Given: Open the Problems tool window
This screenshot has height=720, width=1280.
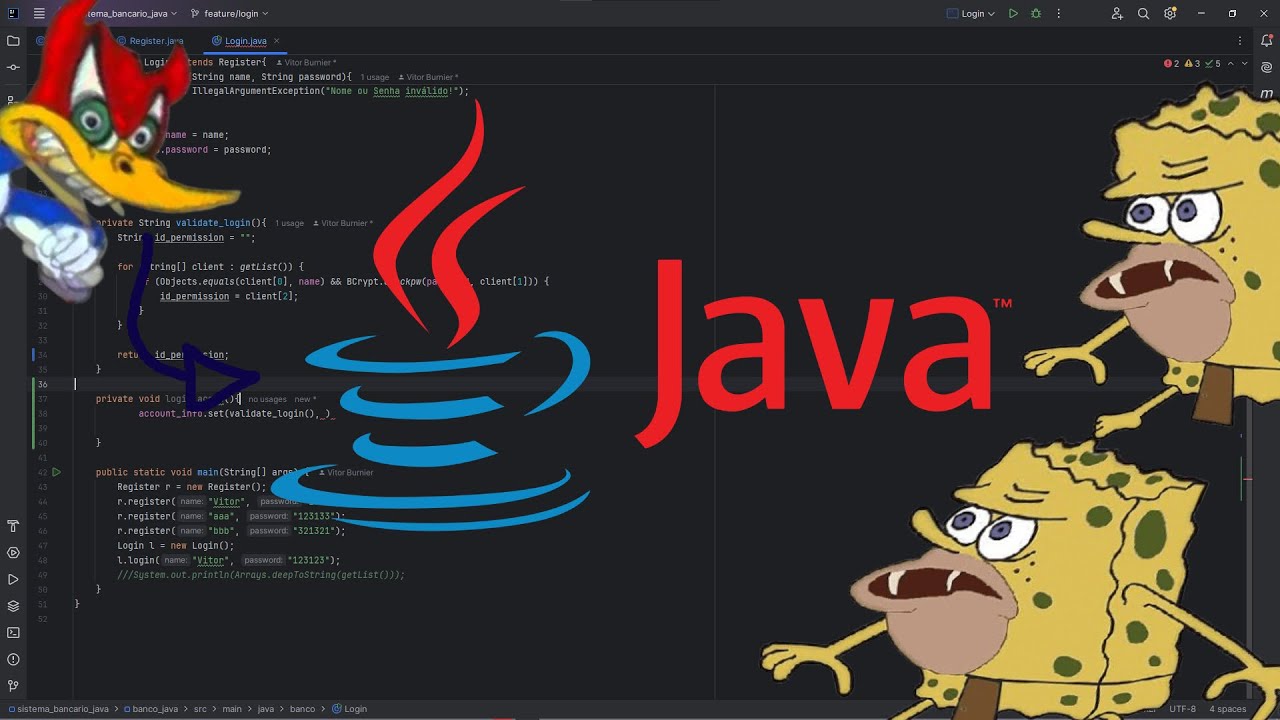Looking at the screenshot, I should [13, 659].
